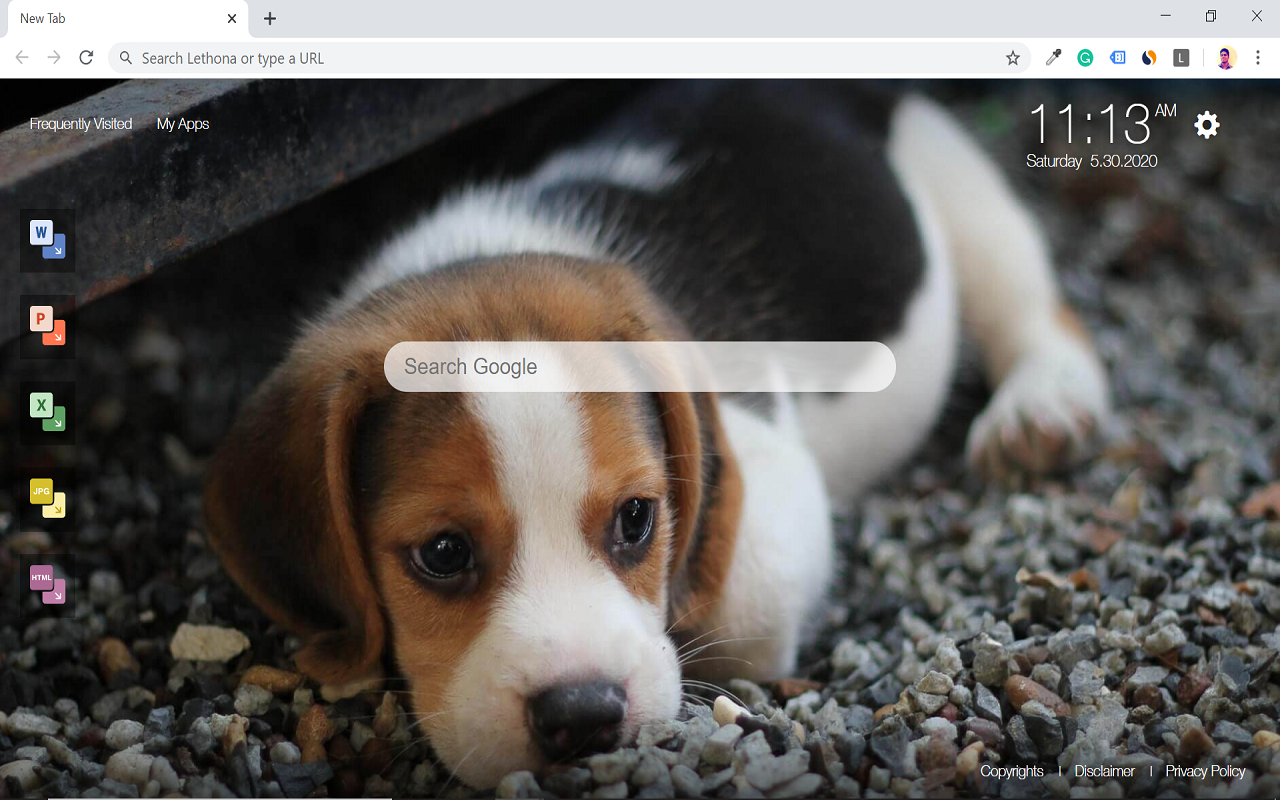Screen dimensions: 1280x800
Task: Click the Search Google input box
Action: pyautogui.click(x=639, y=367)
